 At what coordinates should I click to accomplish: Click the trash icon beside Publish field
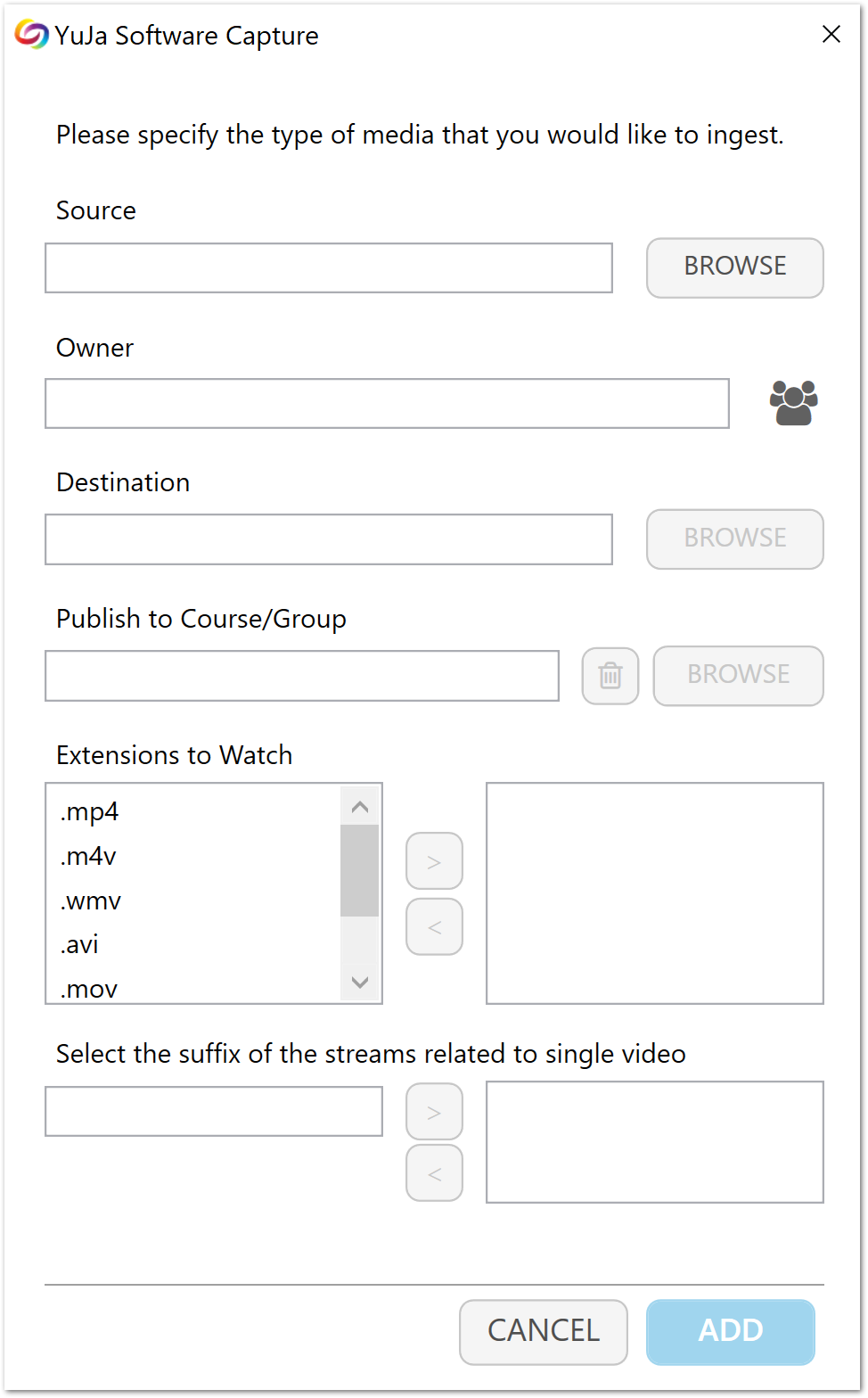[610, 676]
